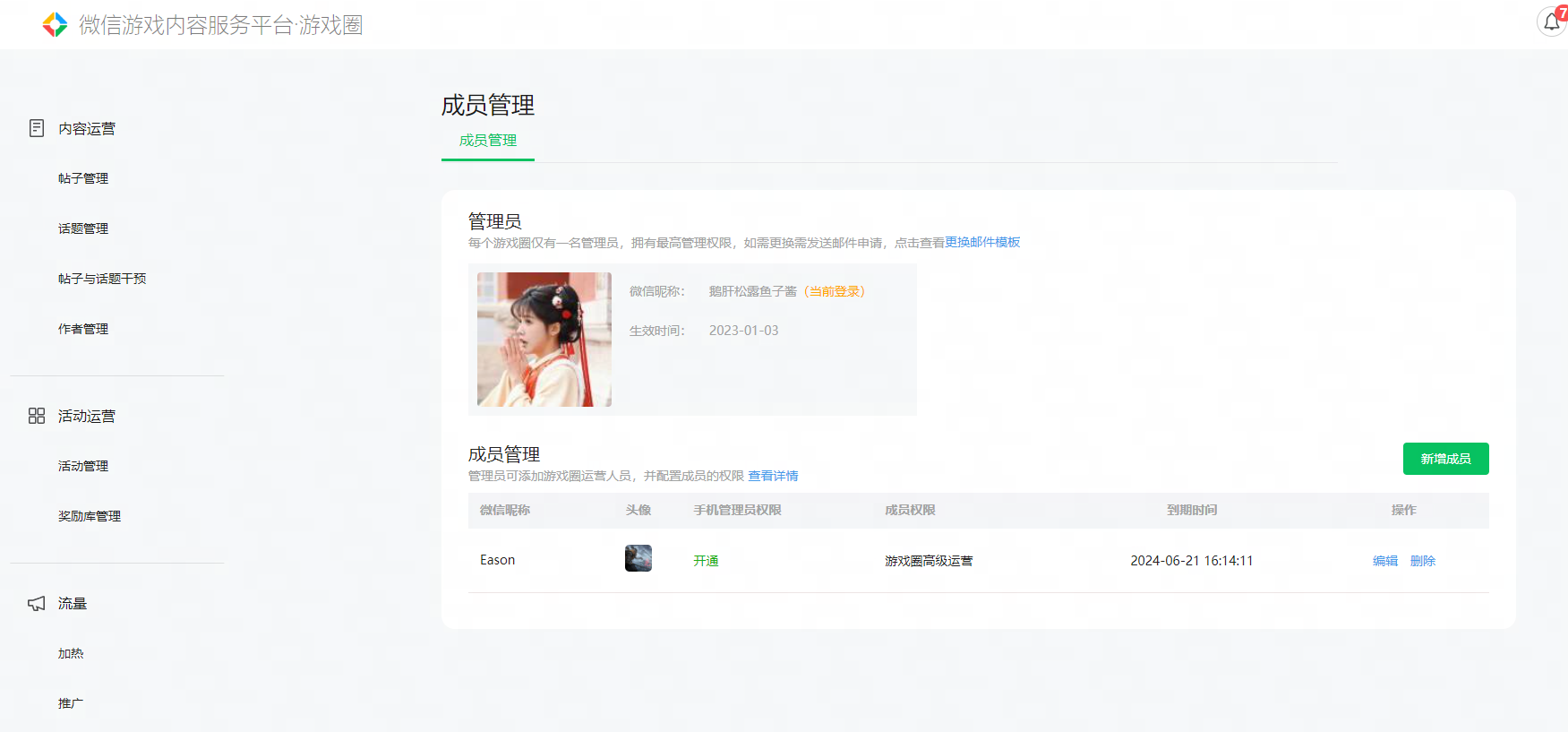The width and height of the screenshot is (1568, 732).
Task: Click 编辑 for member Eason
Action: [x=1385, y=561]
